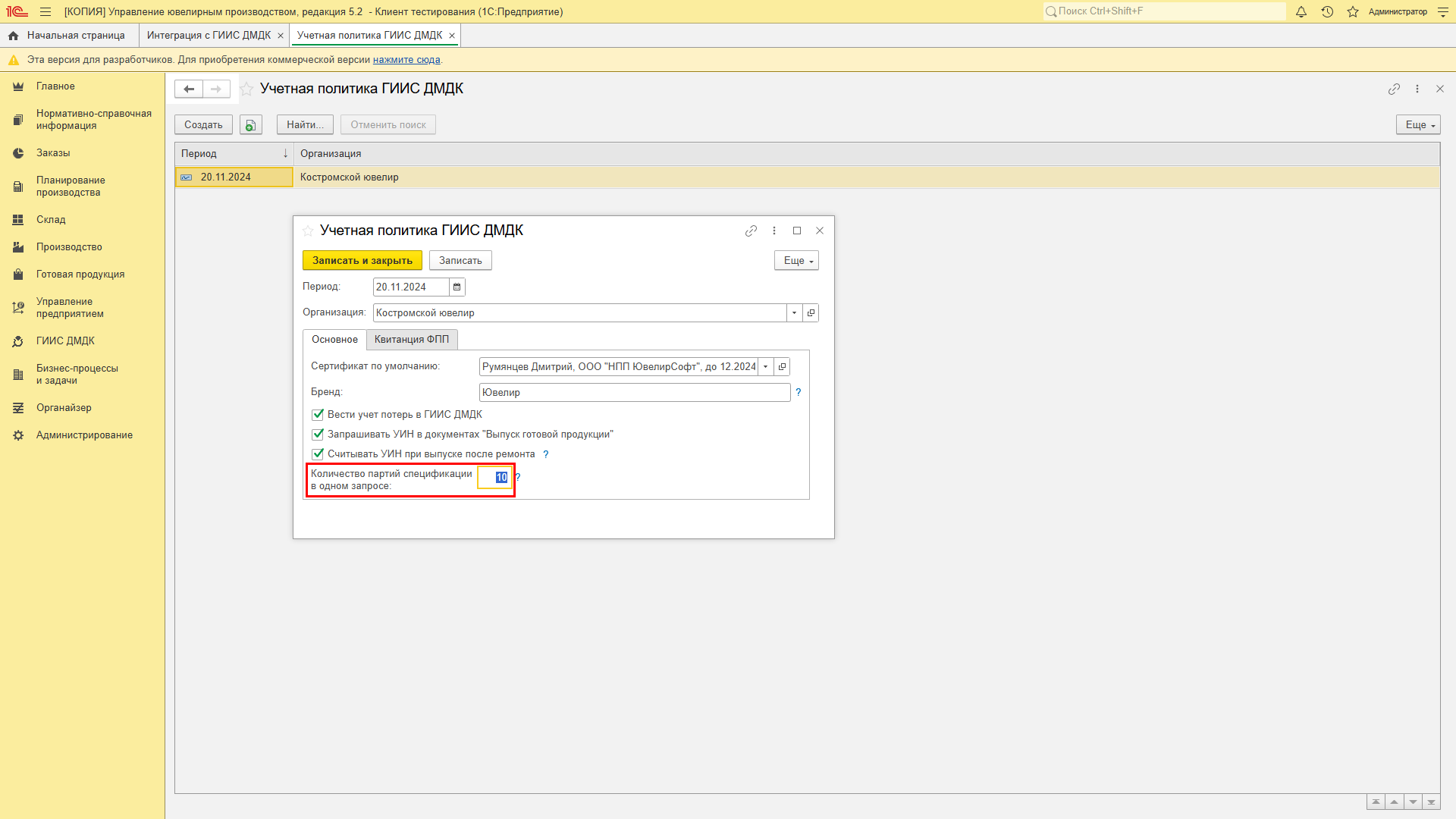
Task: Go back with the left arrow button
Action: 189,89
